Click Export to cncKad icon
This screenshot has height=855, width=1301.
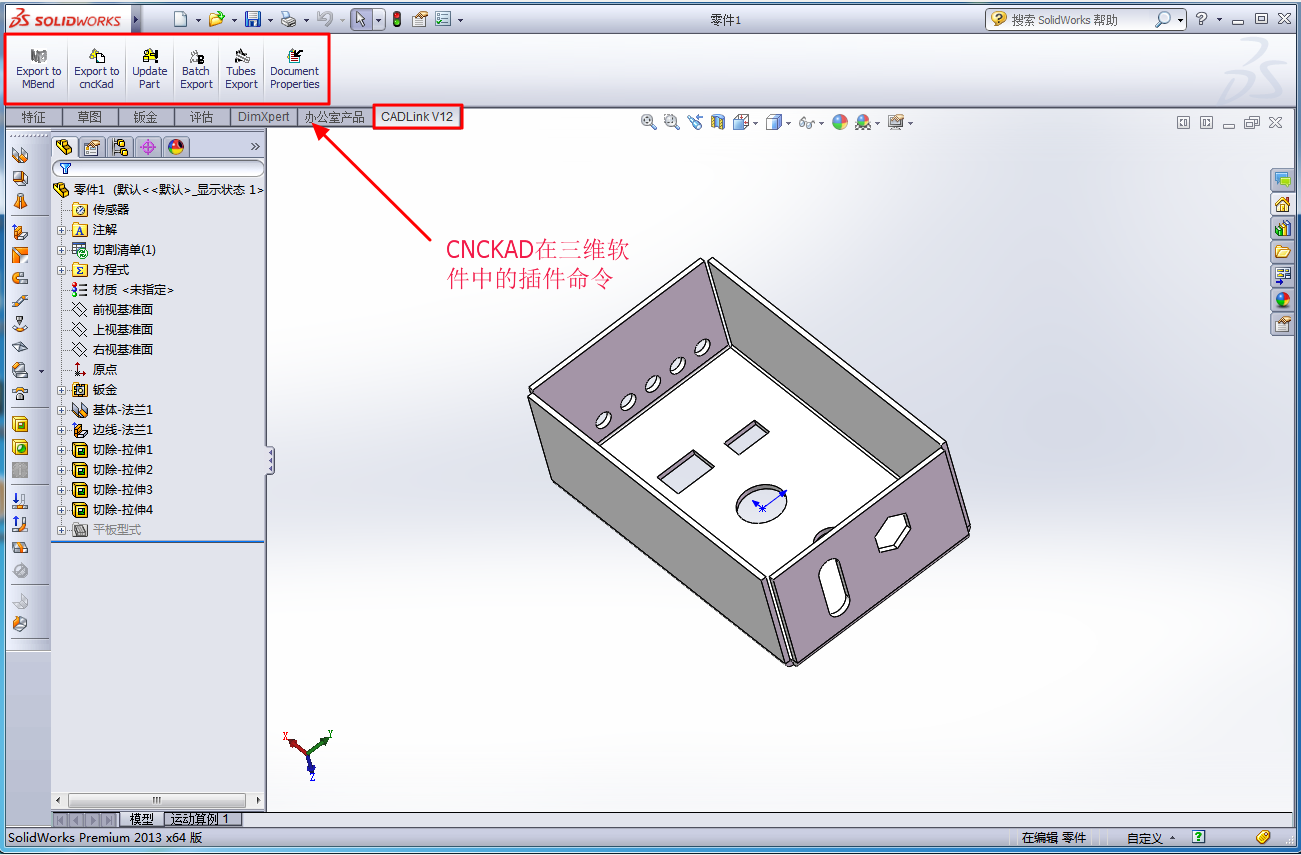(97, 69)
